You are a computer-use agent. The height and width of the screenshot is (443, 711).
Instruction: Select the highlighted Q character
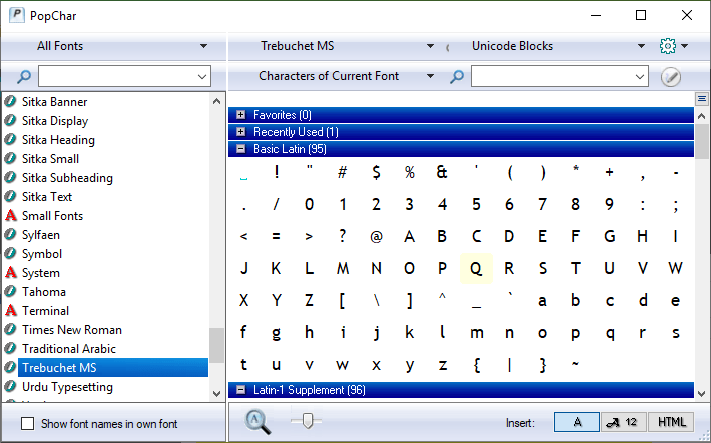(x=476, y=268)
